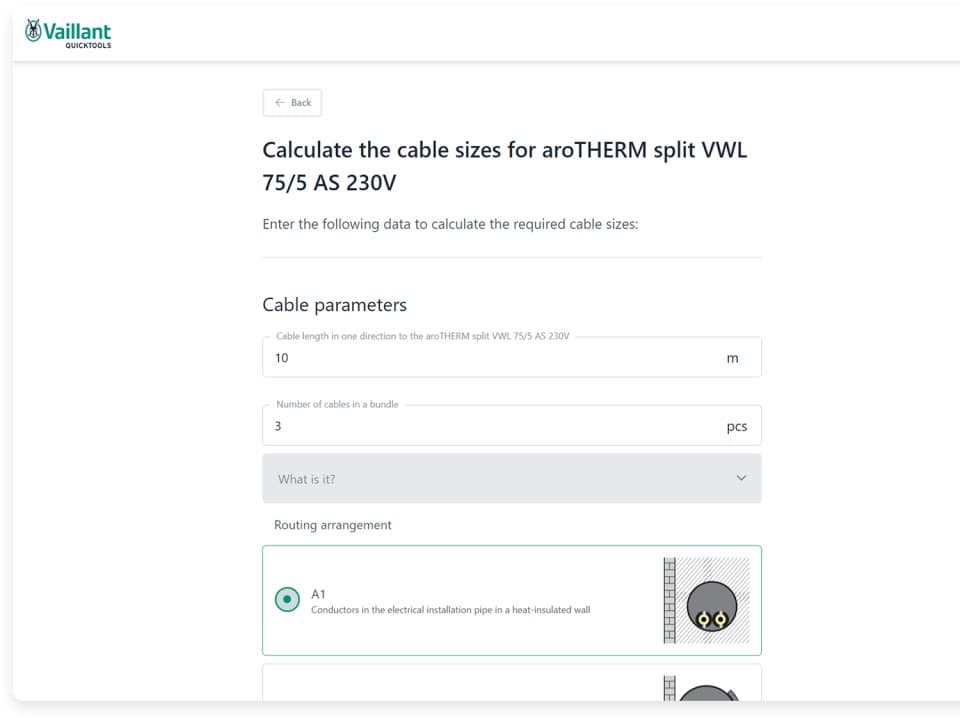Viewport: 960px width, 720px height.
Task: Click the 'Cable parameters' section heading
Action: click(334, 305)
